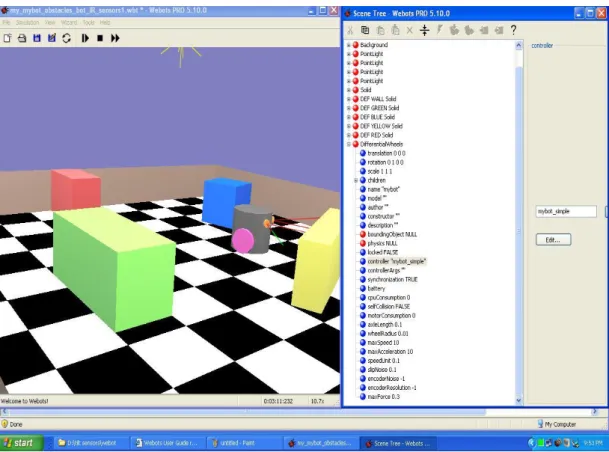The height and width of the screenshot is (452, 609).
Task: Click the Step simulation button
Action: click(85, 38)
